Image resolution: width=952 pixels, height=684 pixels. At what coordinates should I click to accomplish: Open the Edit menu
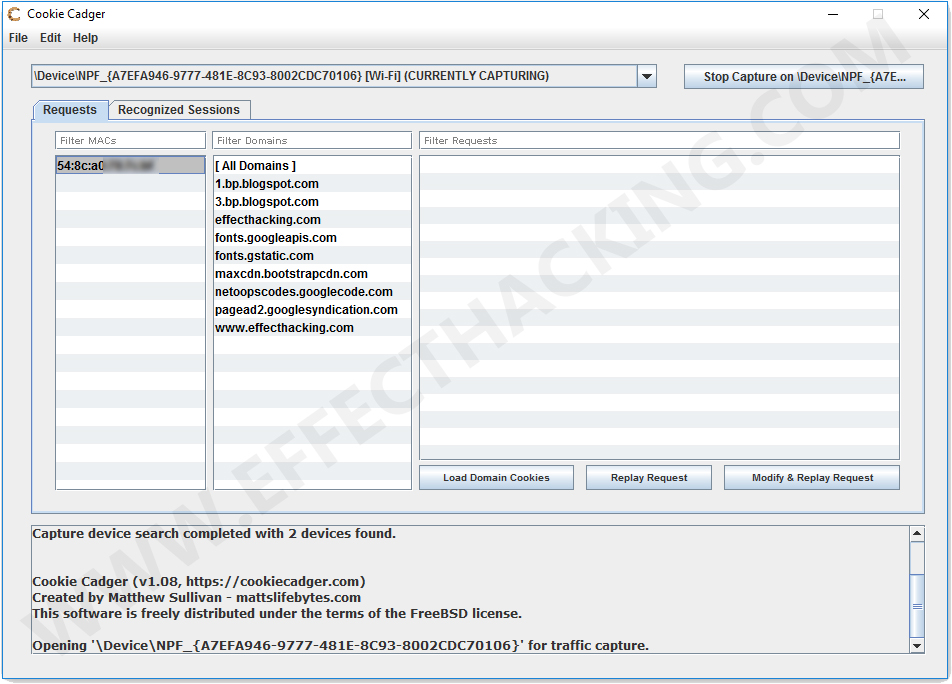[49, 37]
